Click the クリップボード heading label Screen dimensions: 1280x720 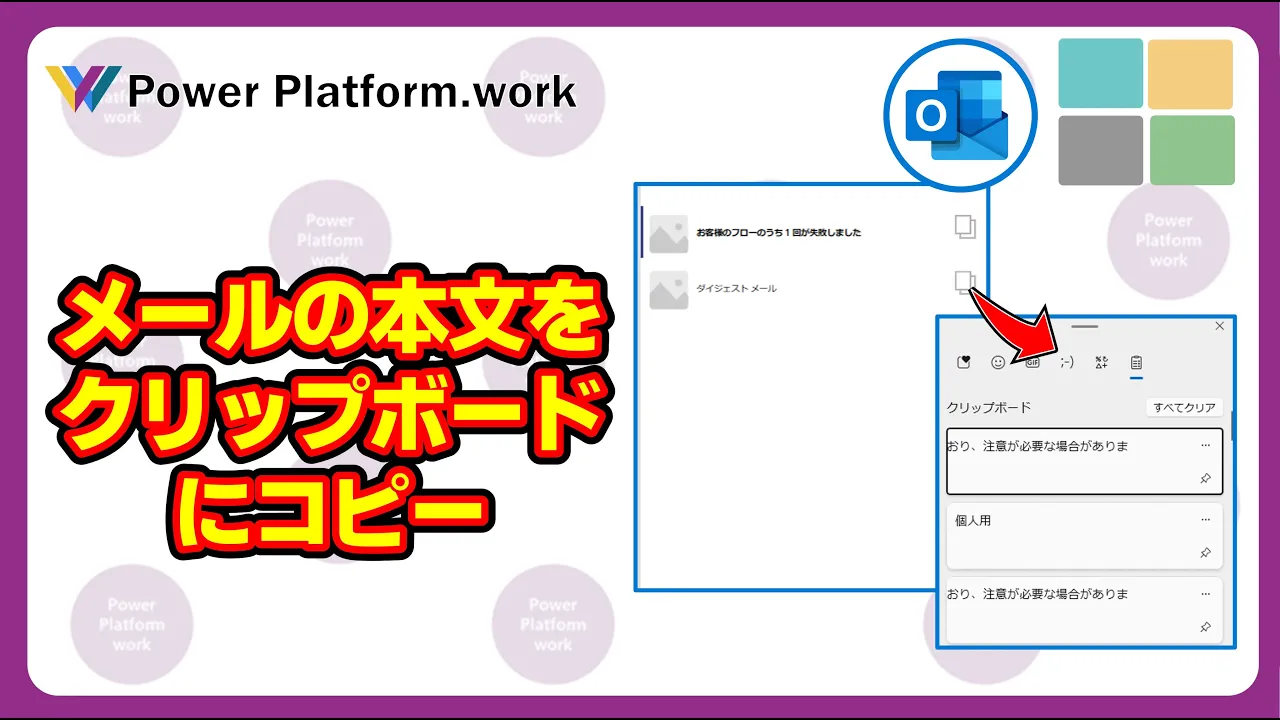pos(989,408)
